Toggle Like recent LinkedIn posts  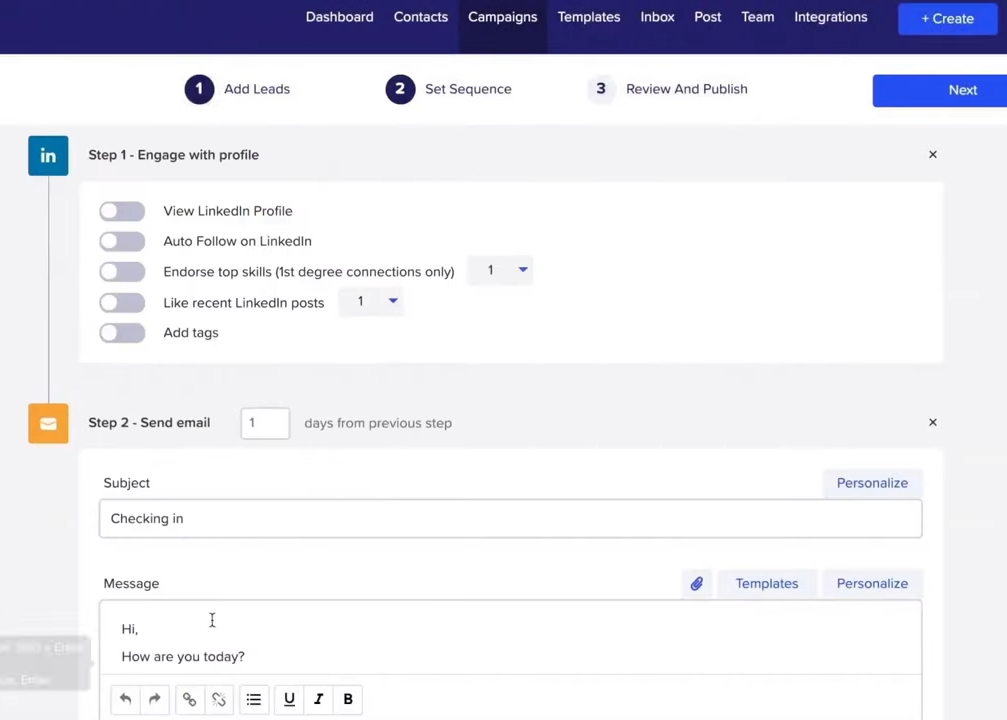pyautogui.click(x=122, y=303)
